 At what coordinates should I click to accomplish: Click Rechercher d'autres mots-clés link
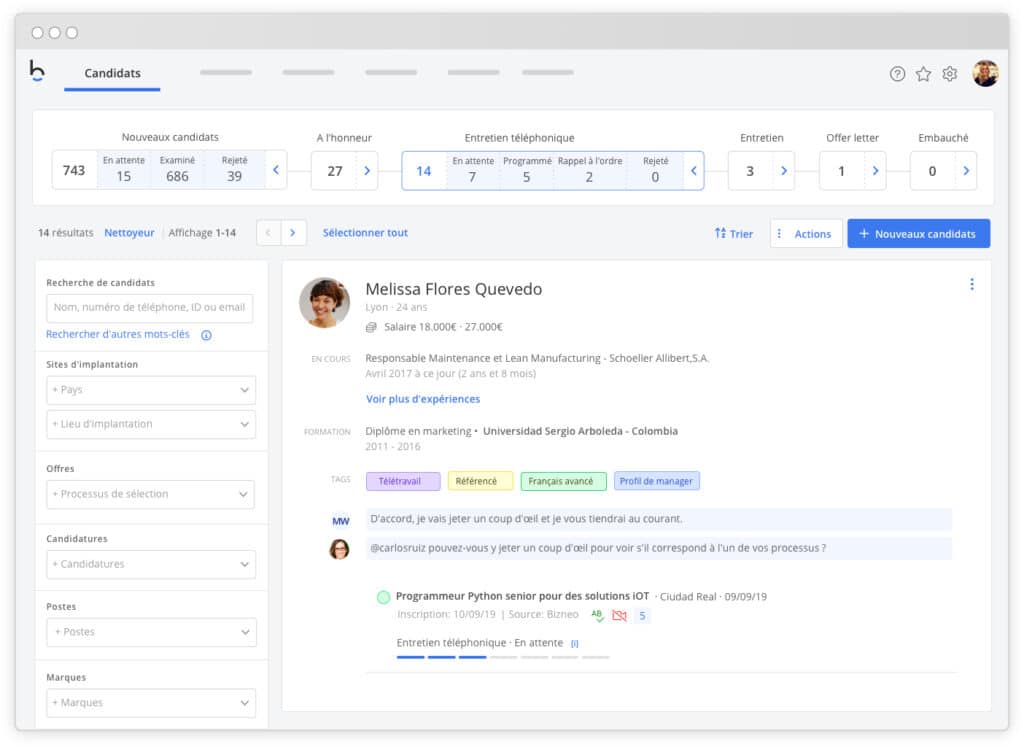[118, 334]
